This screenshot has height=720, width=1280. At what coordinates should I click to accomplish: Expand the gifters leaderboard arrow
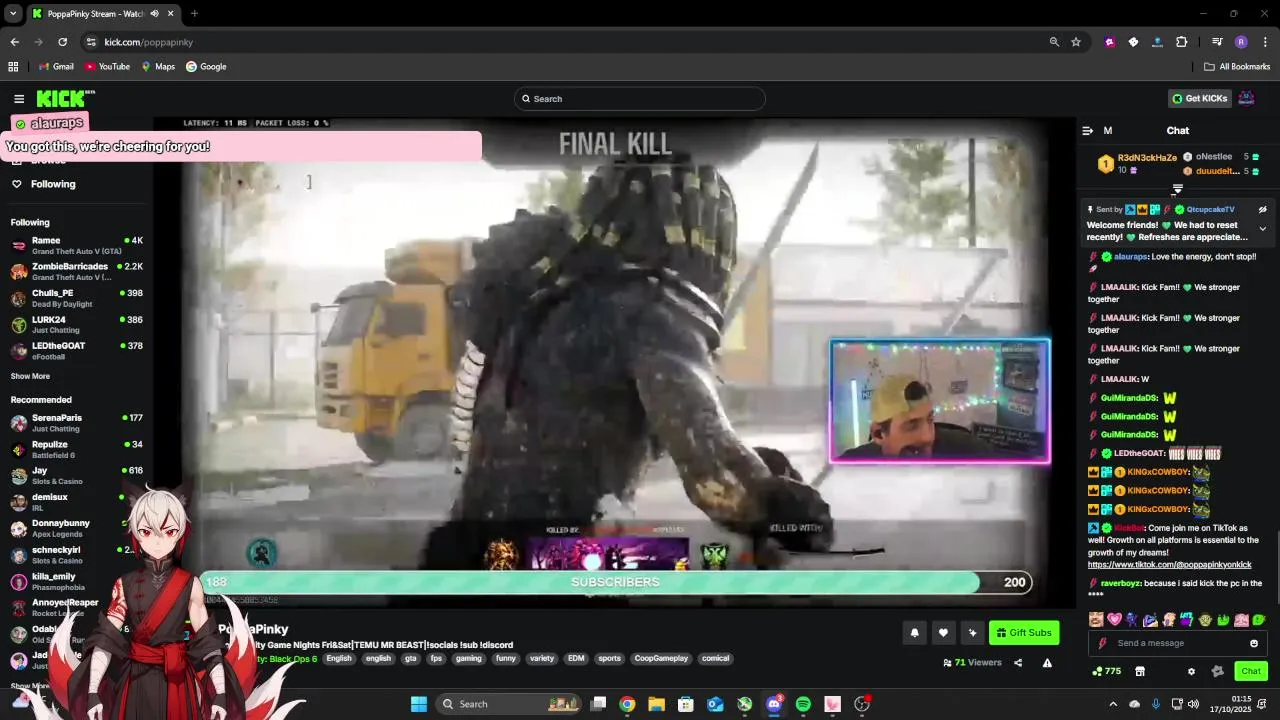(1177, 189)
